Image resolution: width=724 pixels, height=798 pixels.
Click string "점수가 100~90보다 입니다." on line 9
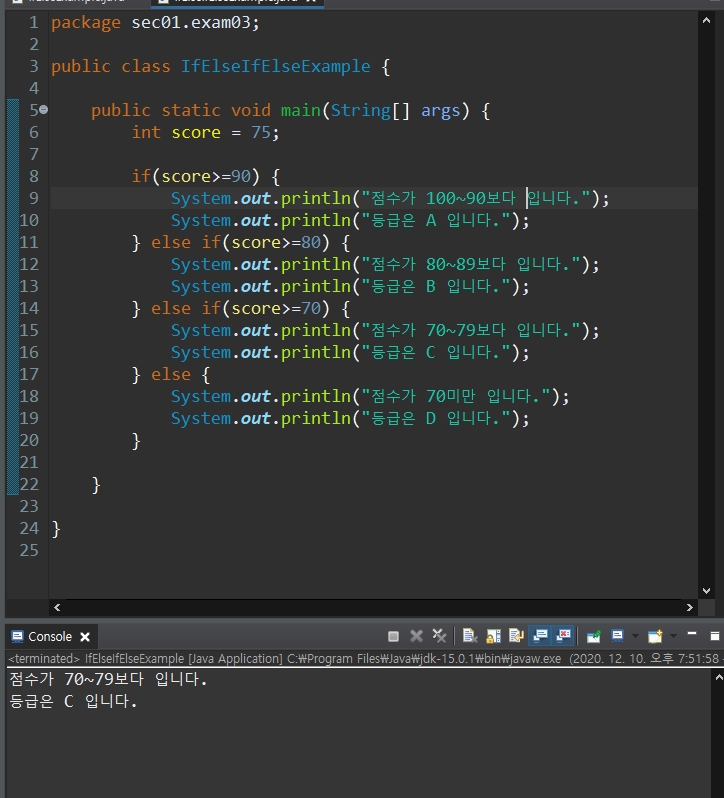pyautogui.click(x=476, y=198)
